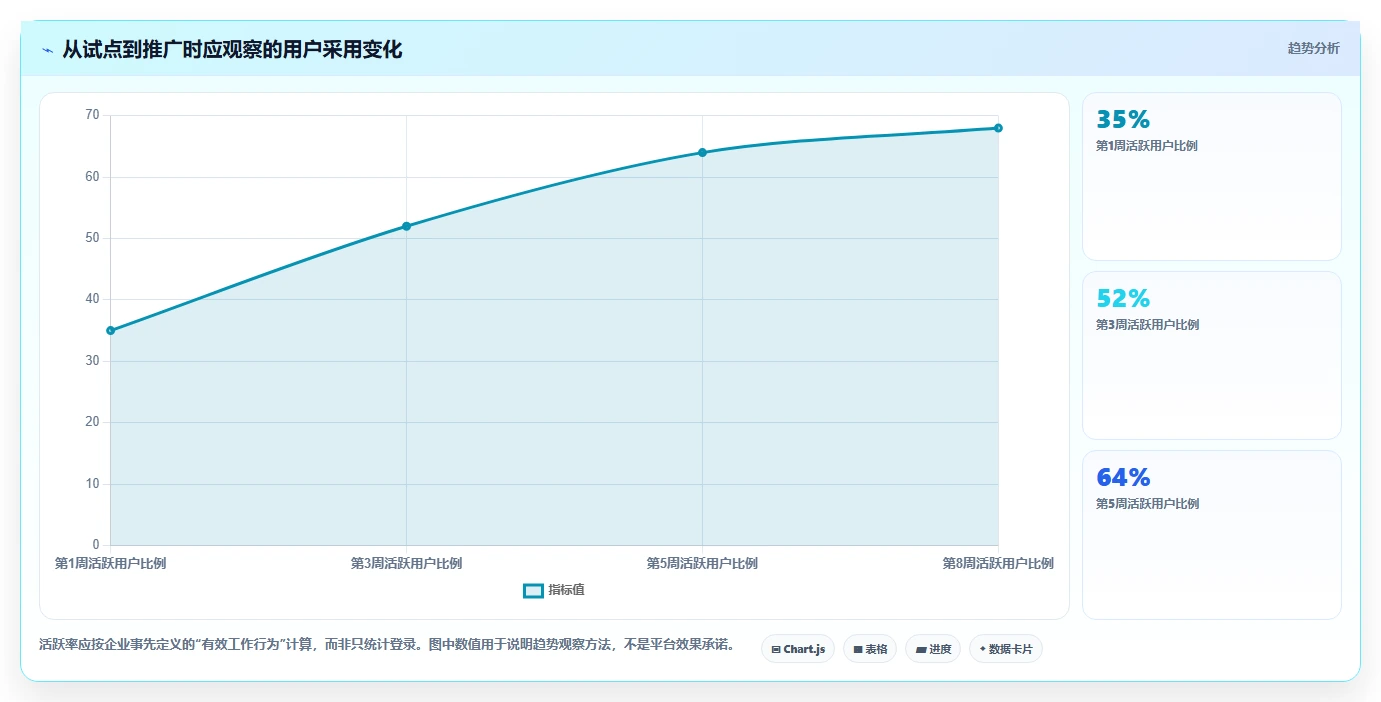Click the week 3 data point at 52
The height and width of the screenshot is (702, 1381).
406,226
